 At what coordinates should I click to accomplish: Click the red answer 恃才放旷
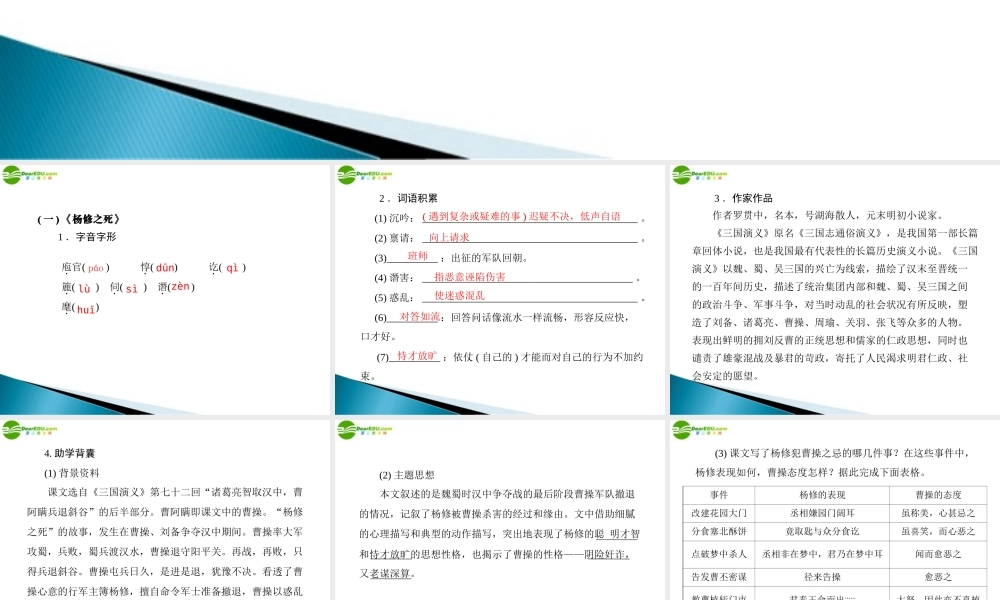point(418,356)
